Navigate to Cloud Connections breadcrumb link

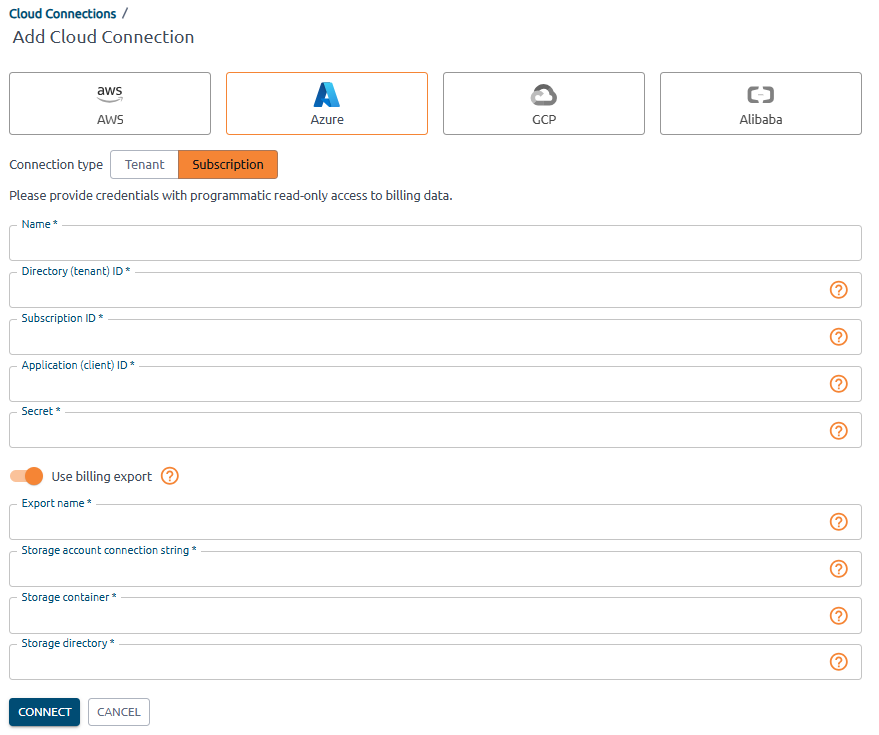tap(62, 13)
